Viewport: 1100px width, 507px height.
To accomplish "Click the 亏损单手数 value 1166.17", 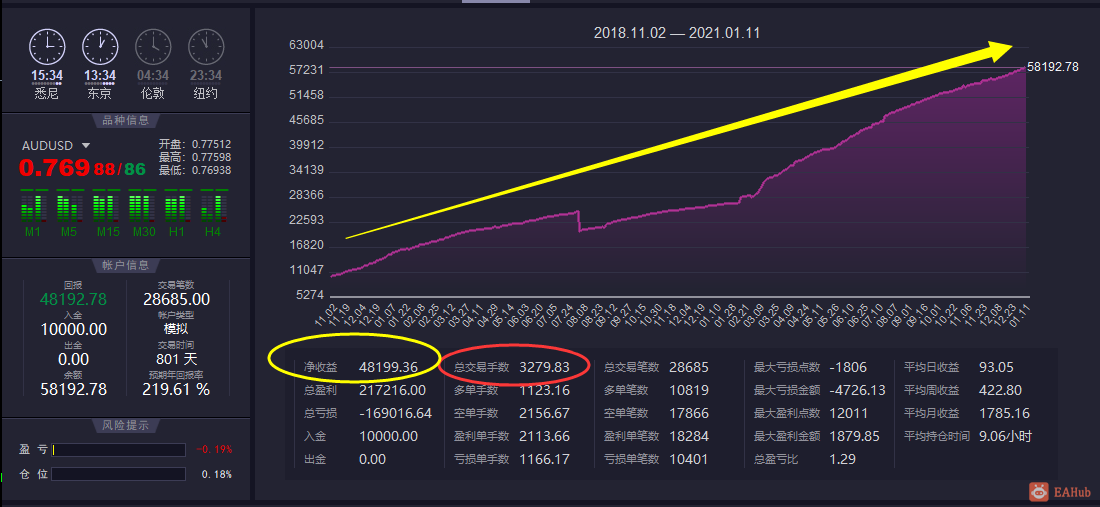I will coord(544,459).
